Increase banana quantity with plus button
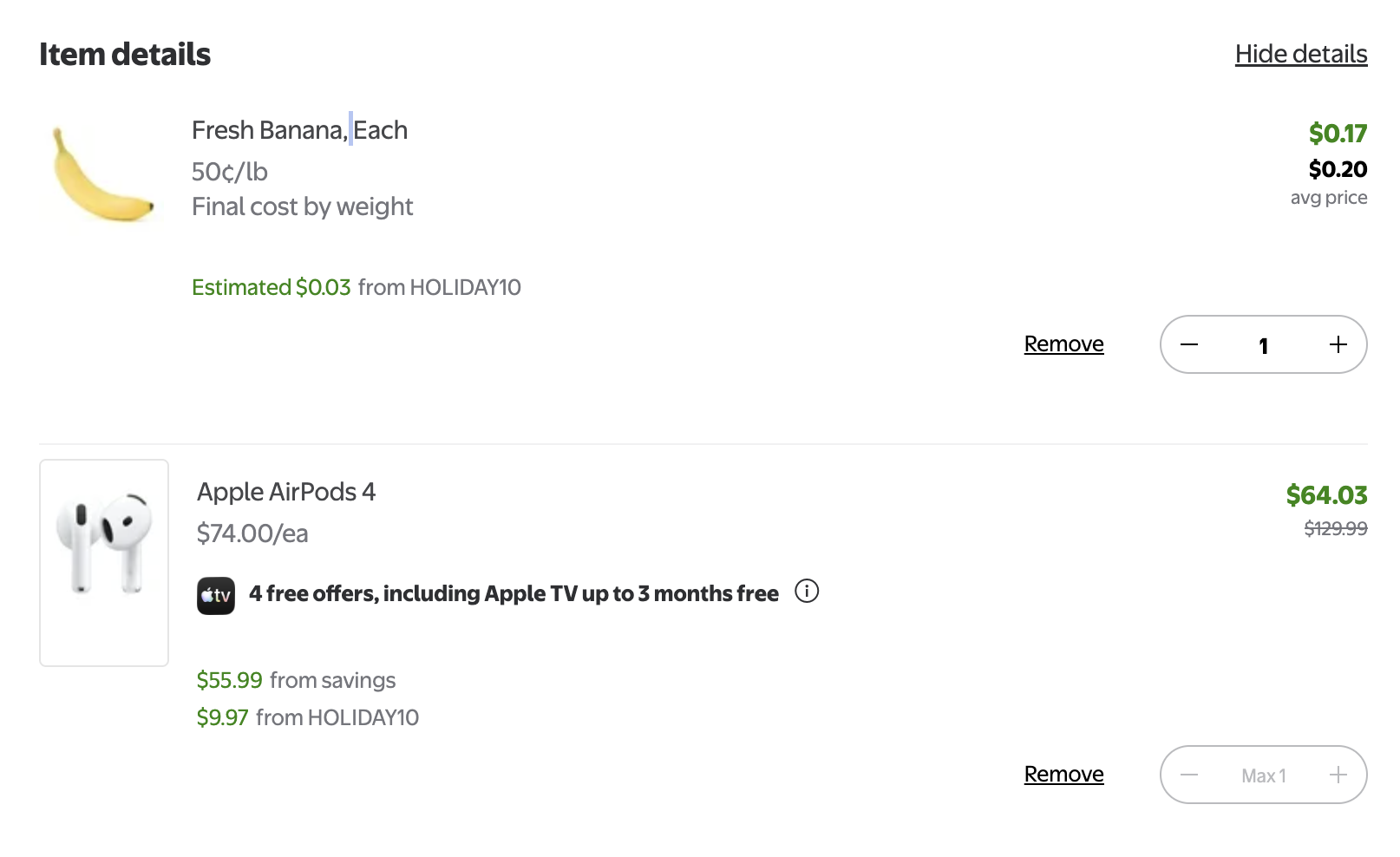This screenshot has height=857, width=1400. (1338, 344)
